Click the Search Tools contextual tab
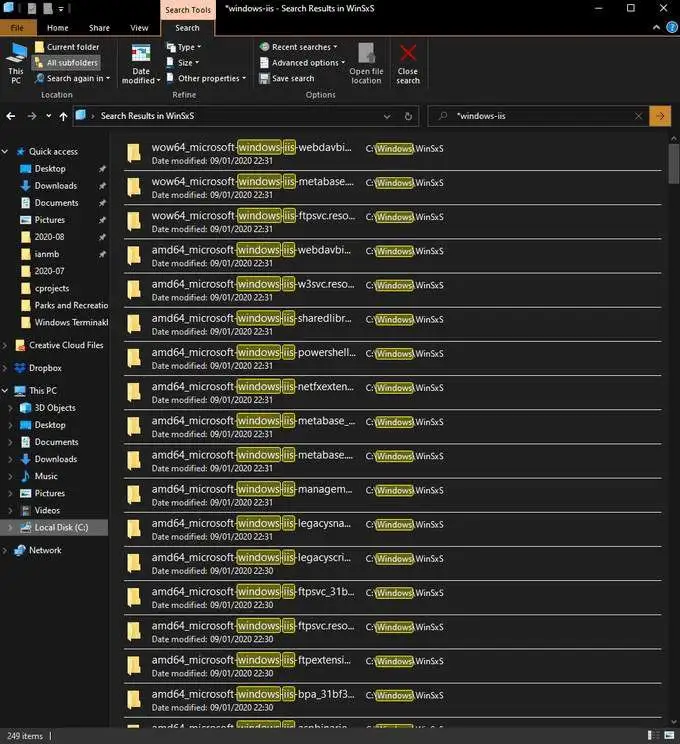This screenshot has width=680, height=744. pyautogui.click(x=188, y=9)
